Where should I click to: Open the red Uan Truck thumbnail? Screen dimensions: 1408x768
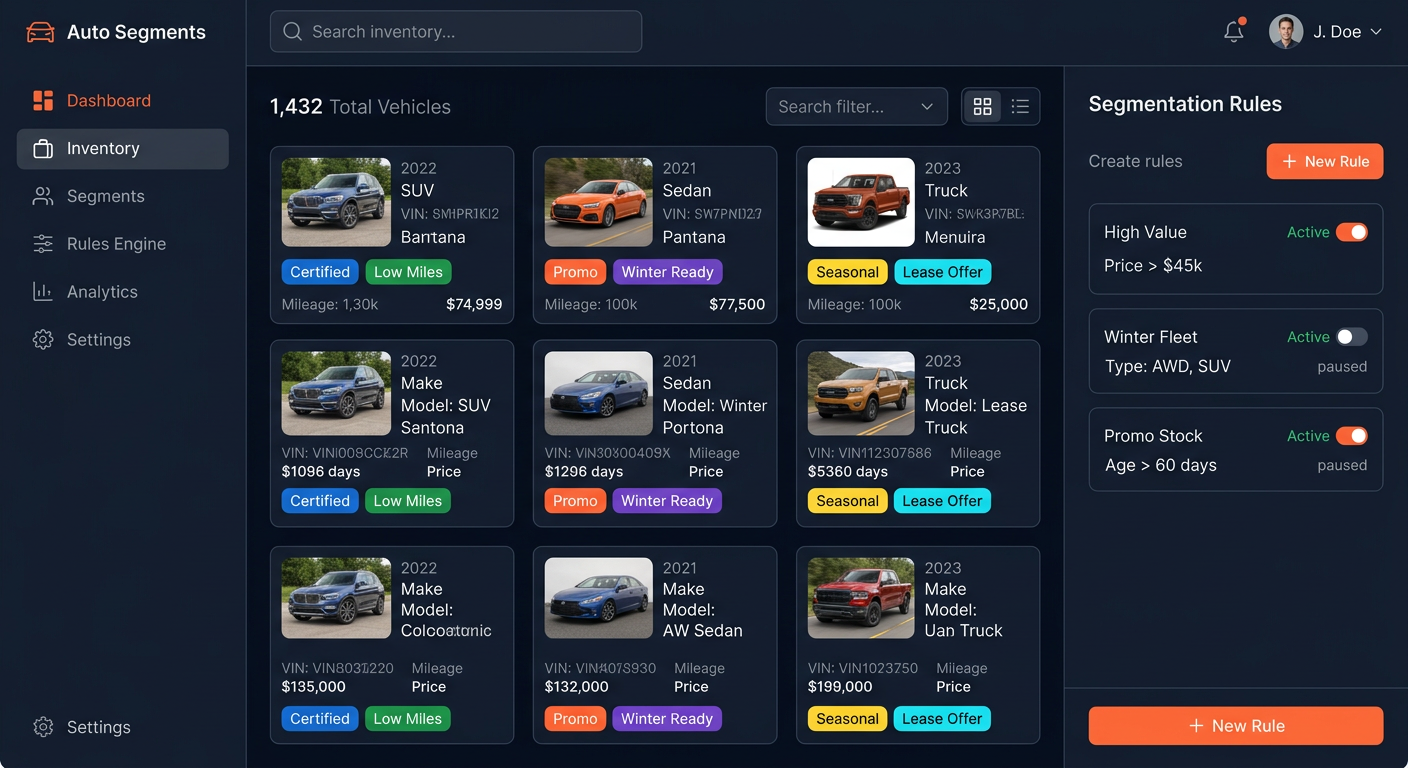point(861,598)
